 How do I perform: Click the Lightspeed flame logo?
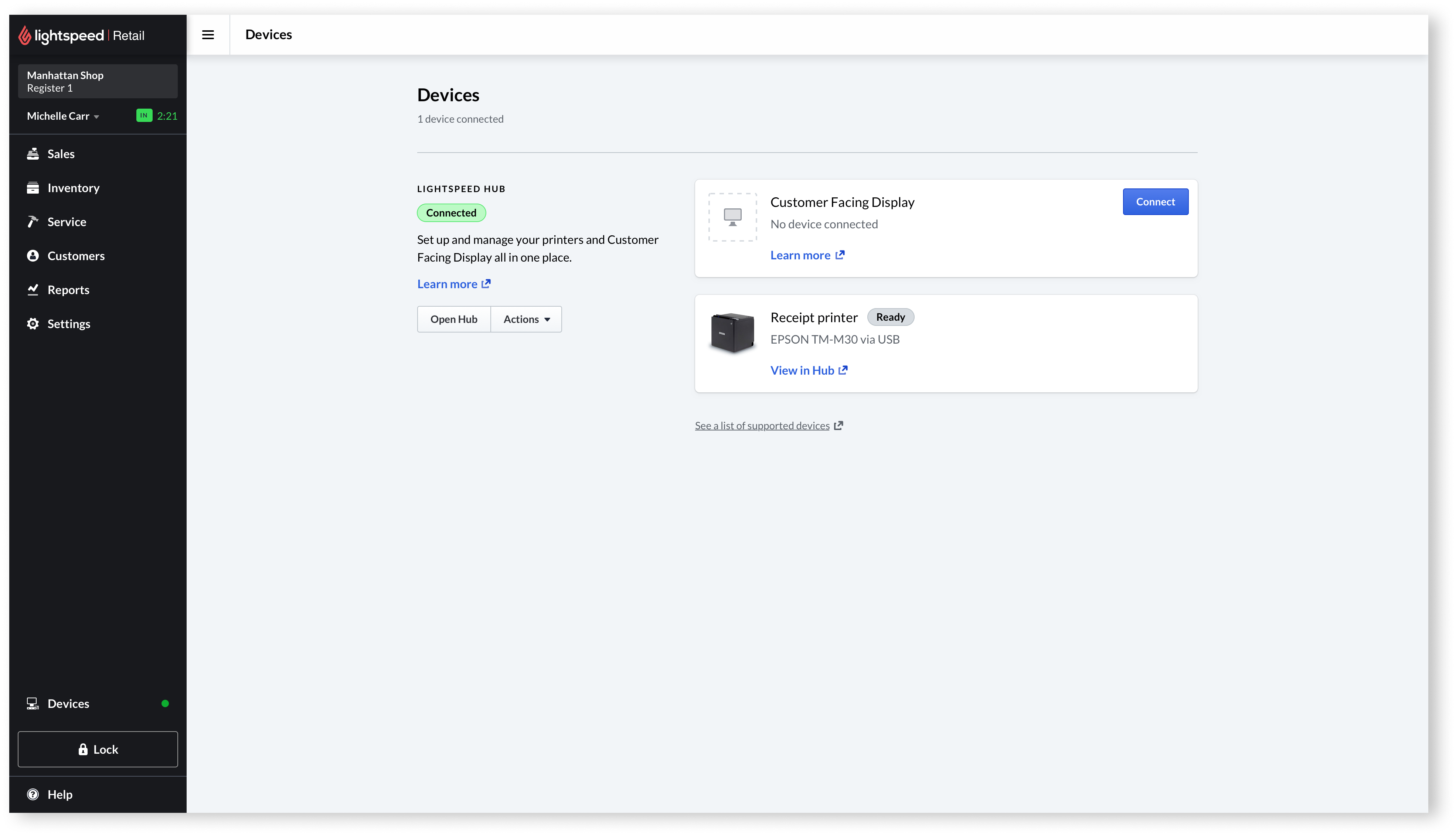[25, 35]
